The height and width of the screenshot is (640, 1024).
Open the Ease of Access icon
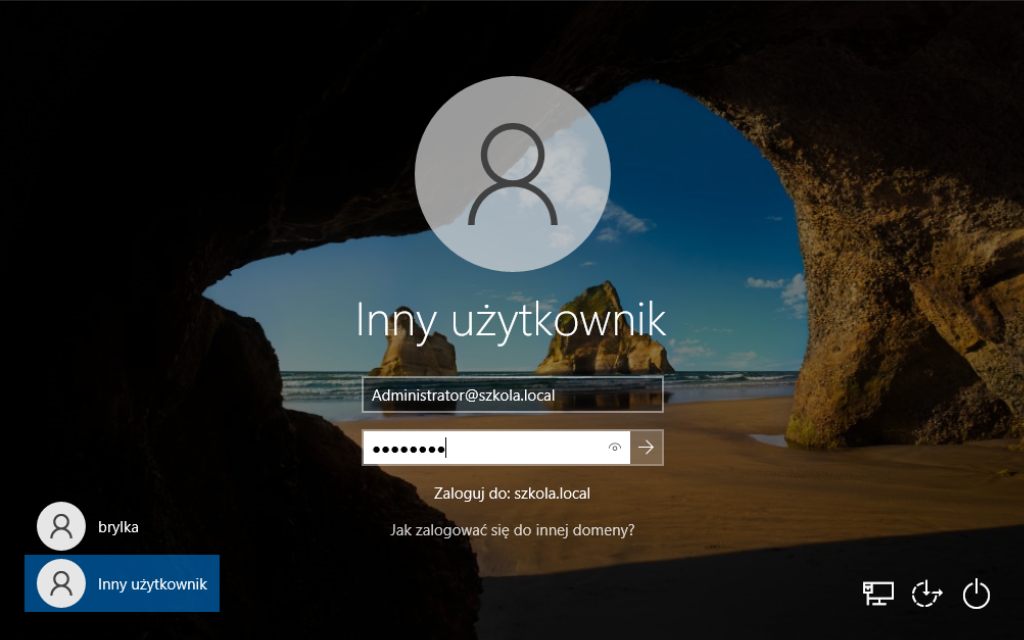927,594
